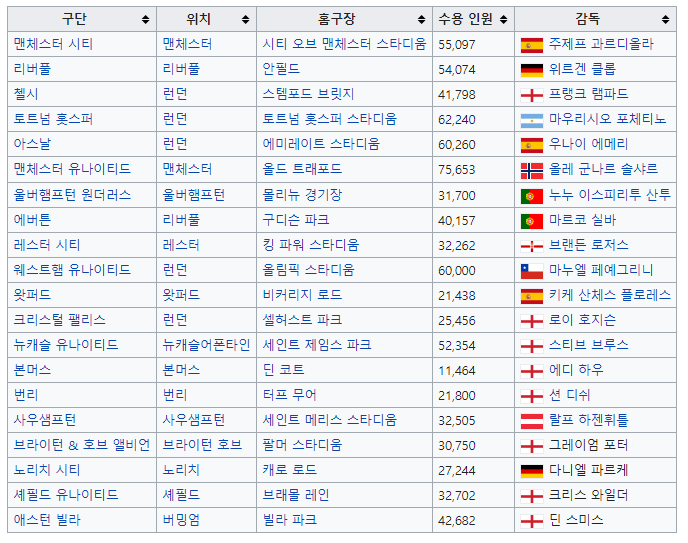Click Germany flag next to 다니엘 파르케

(532, 471)
